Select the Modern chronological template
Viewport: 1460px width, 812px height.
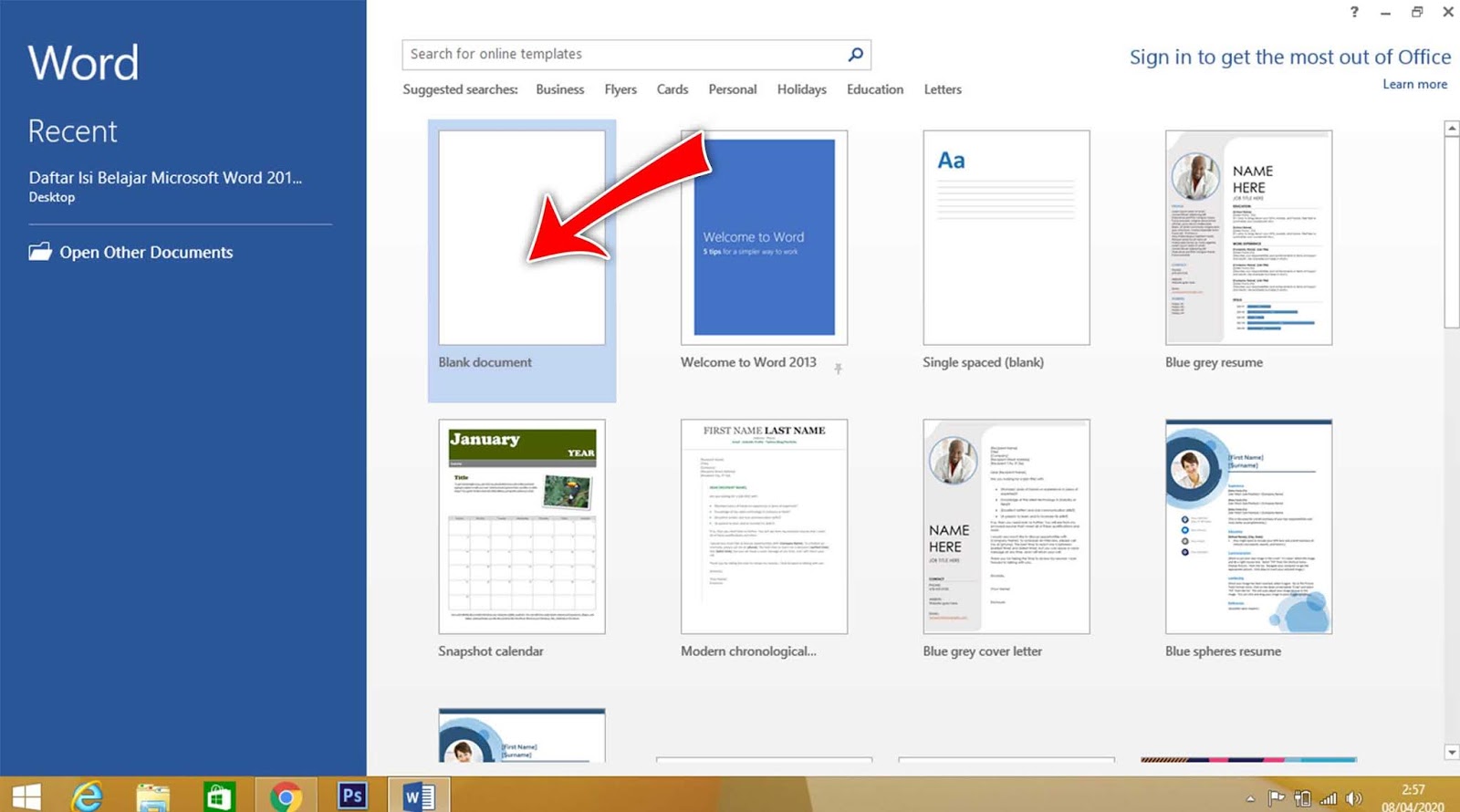(764, 526)
